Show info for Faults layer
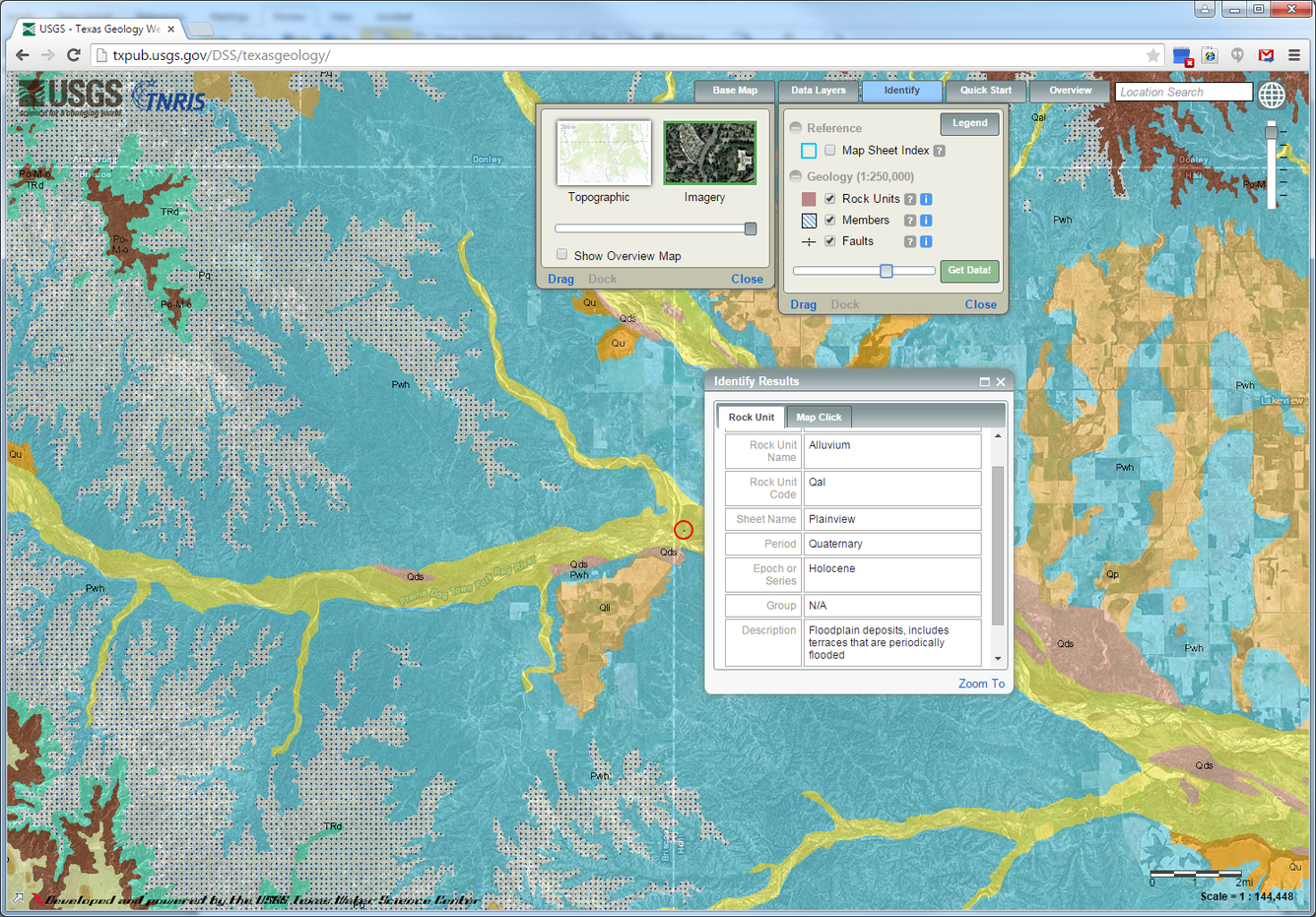The image size is (1316, 917). tap(926, 241)
